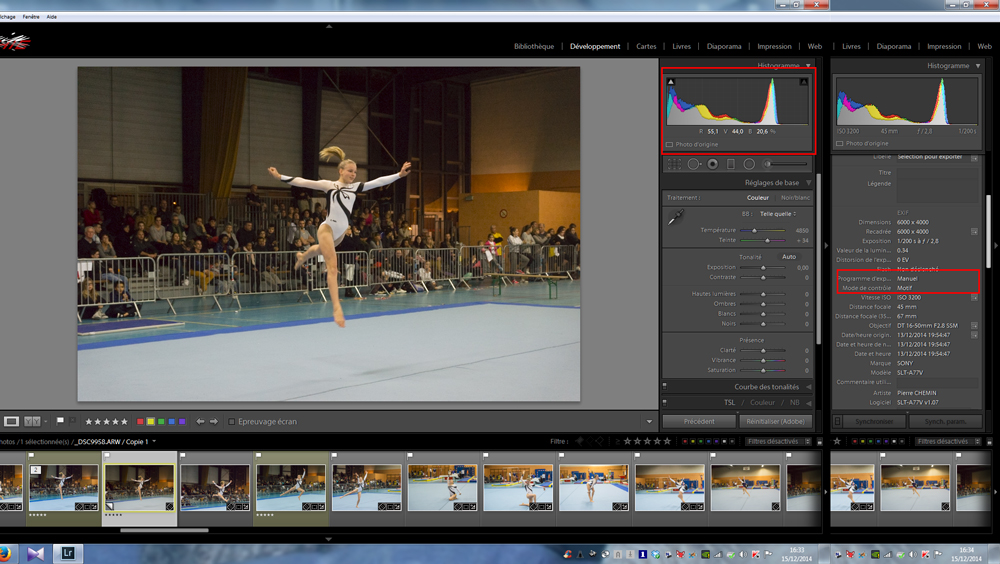The image size is (1000, 564).
Task: Open the Impression module
Action: 774,47
